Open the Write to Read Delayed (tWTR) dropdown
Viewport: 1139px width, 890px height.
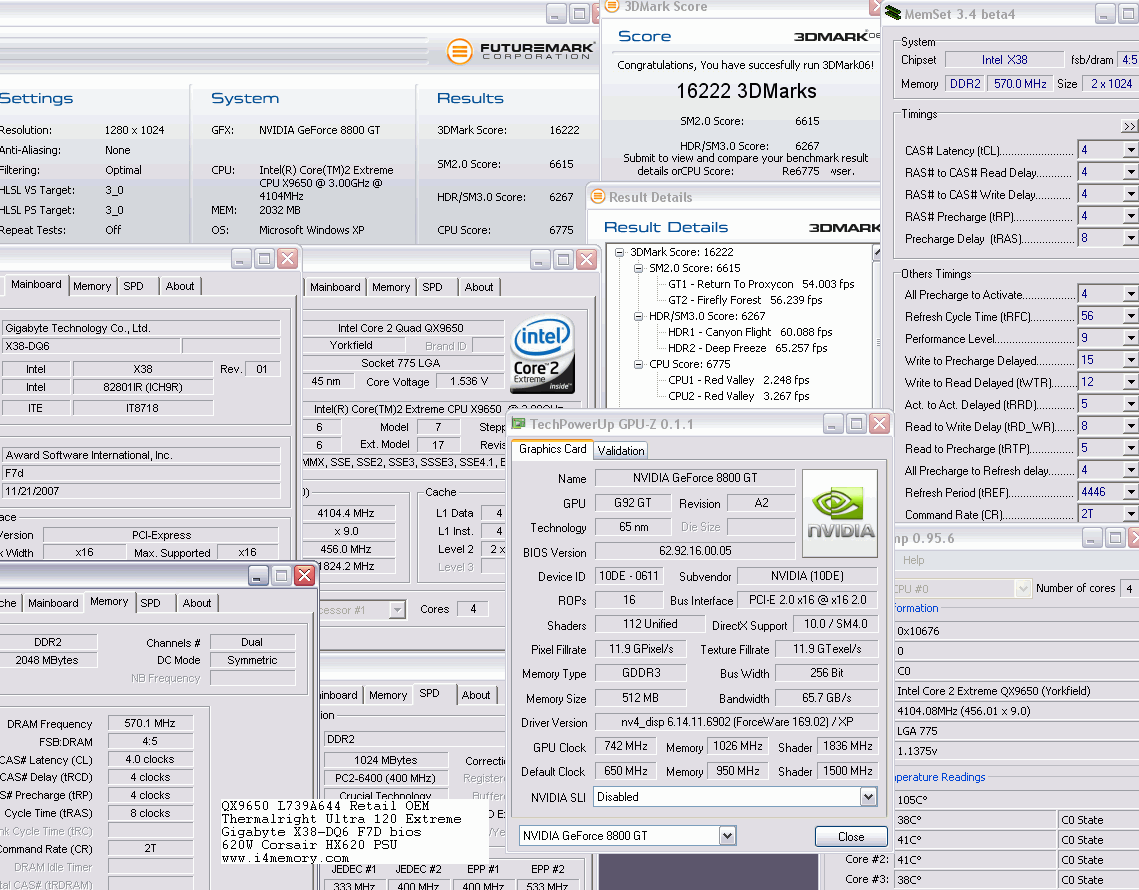pos(1130,382)
